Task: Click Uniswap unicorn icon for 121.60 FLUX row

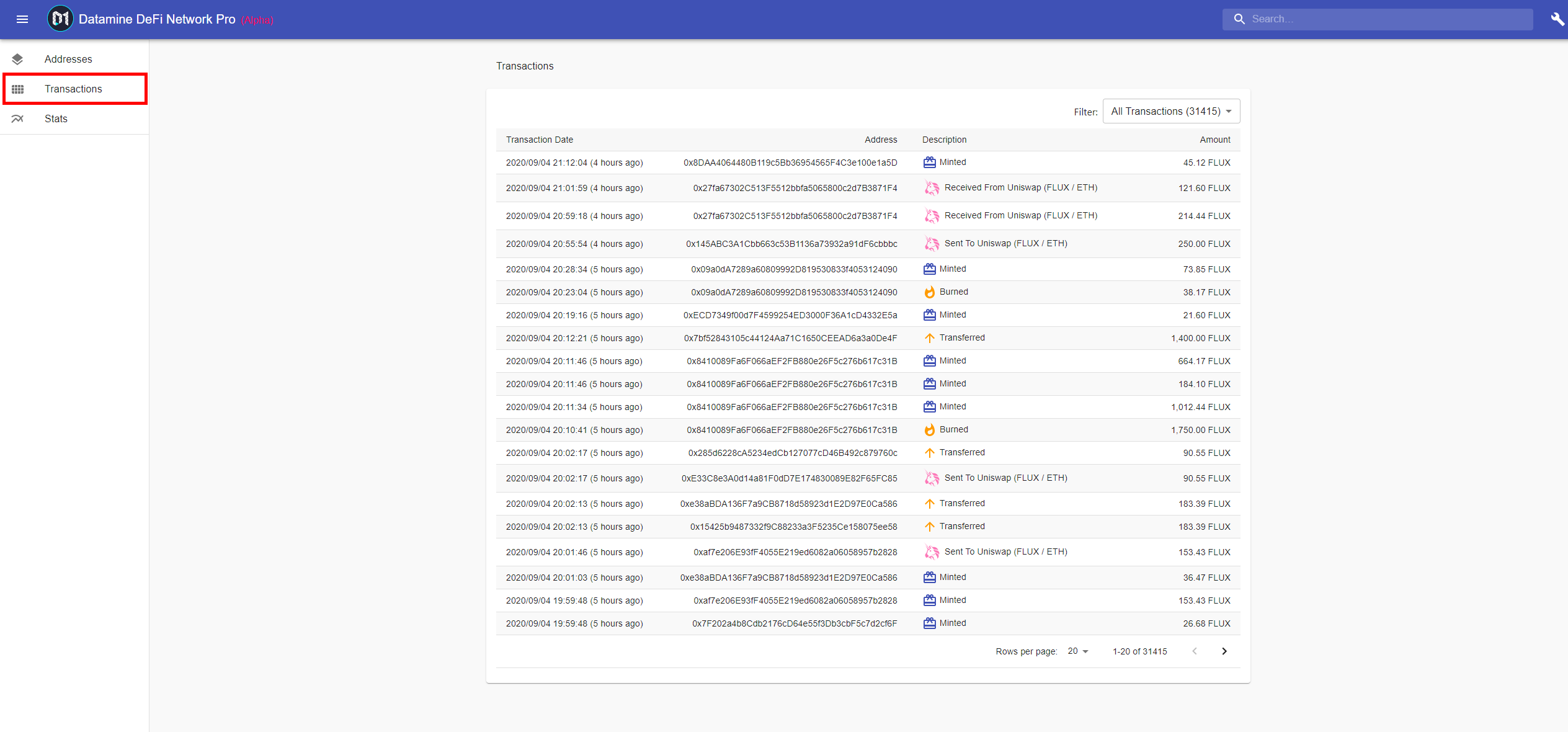Action: pyautogui.click(x=932, y=187)
